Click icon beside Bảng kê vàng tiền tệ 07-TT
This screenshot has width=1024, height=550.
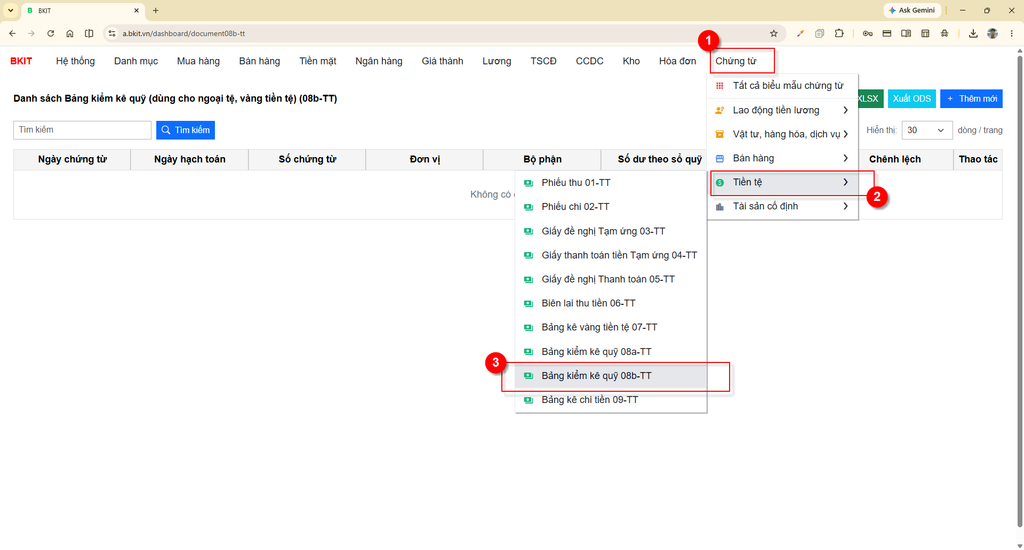[x=528, y=328]
